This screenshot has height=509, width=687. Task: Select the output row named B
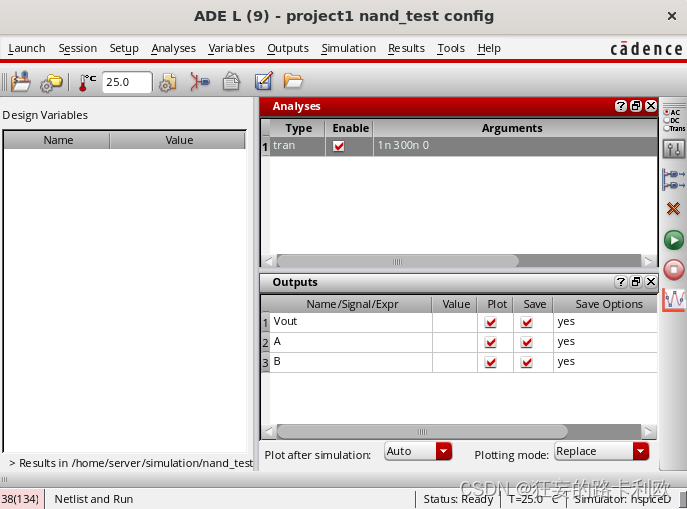351,363
